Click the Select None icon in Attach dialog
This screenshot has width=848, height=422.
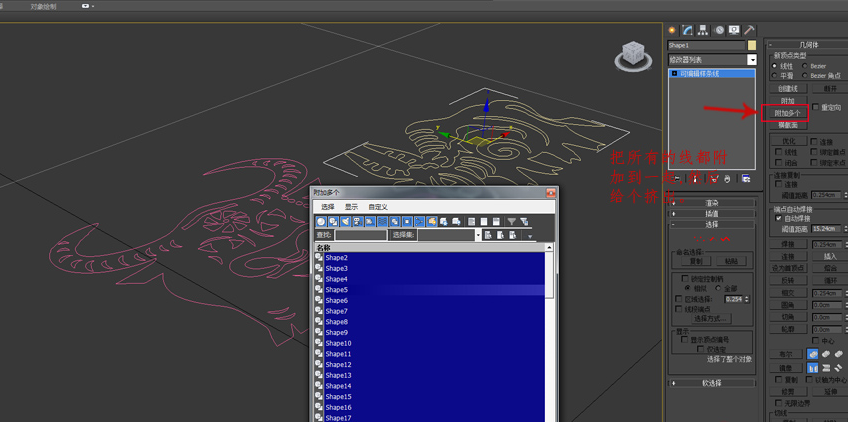483,222
